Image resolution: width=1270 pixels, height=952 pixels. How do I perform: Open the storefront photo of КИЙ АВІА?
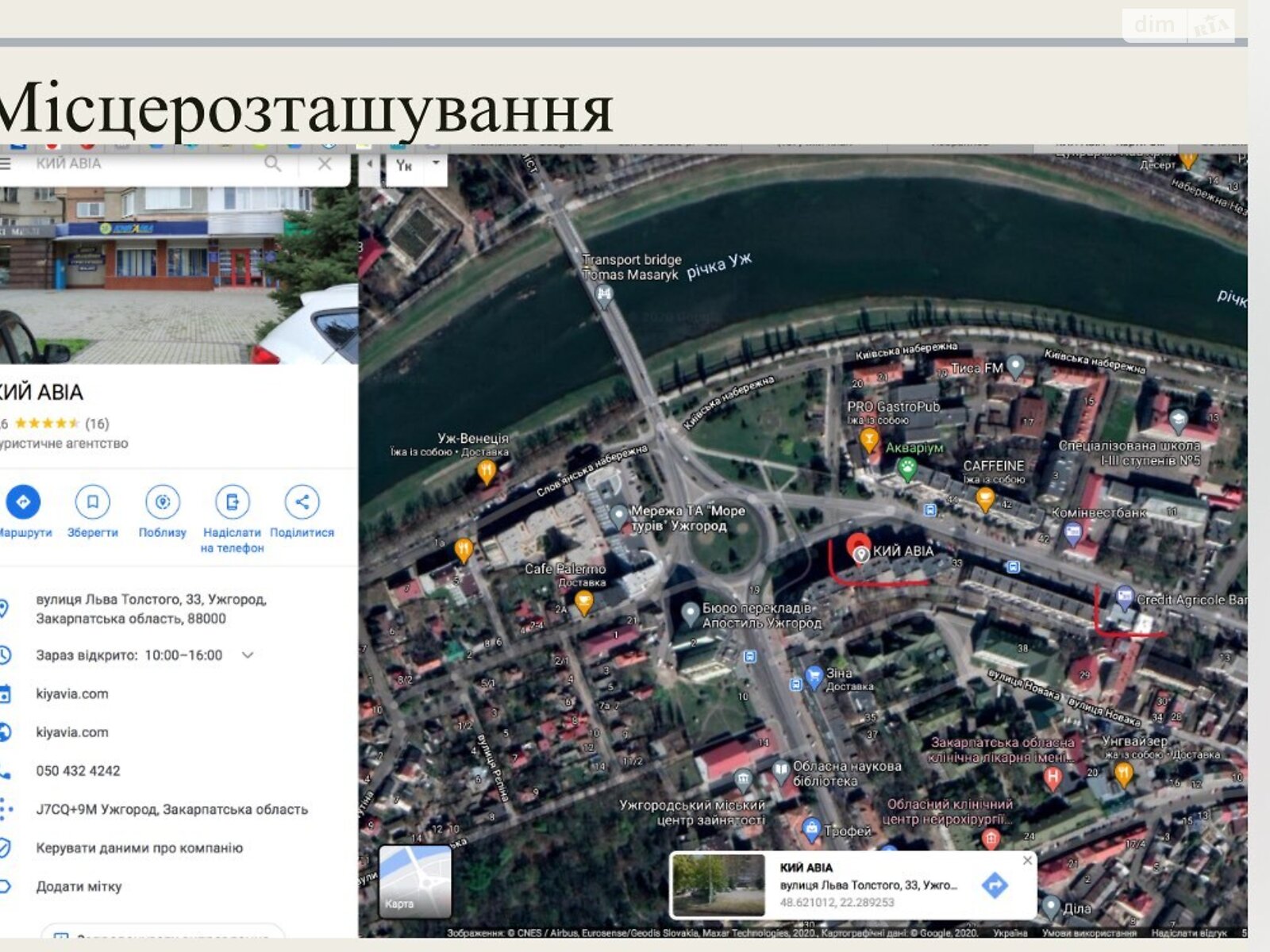pyautogui.click(x=179, y=275)
